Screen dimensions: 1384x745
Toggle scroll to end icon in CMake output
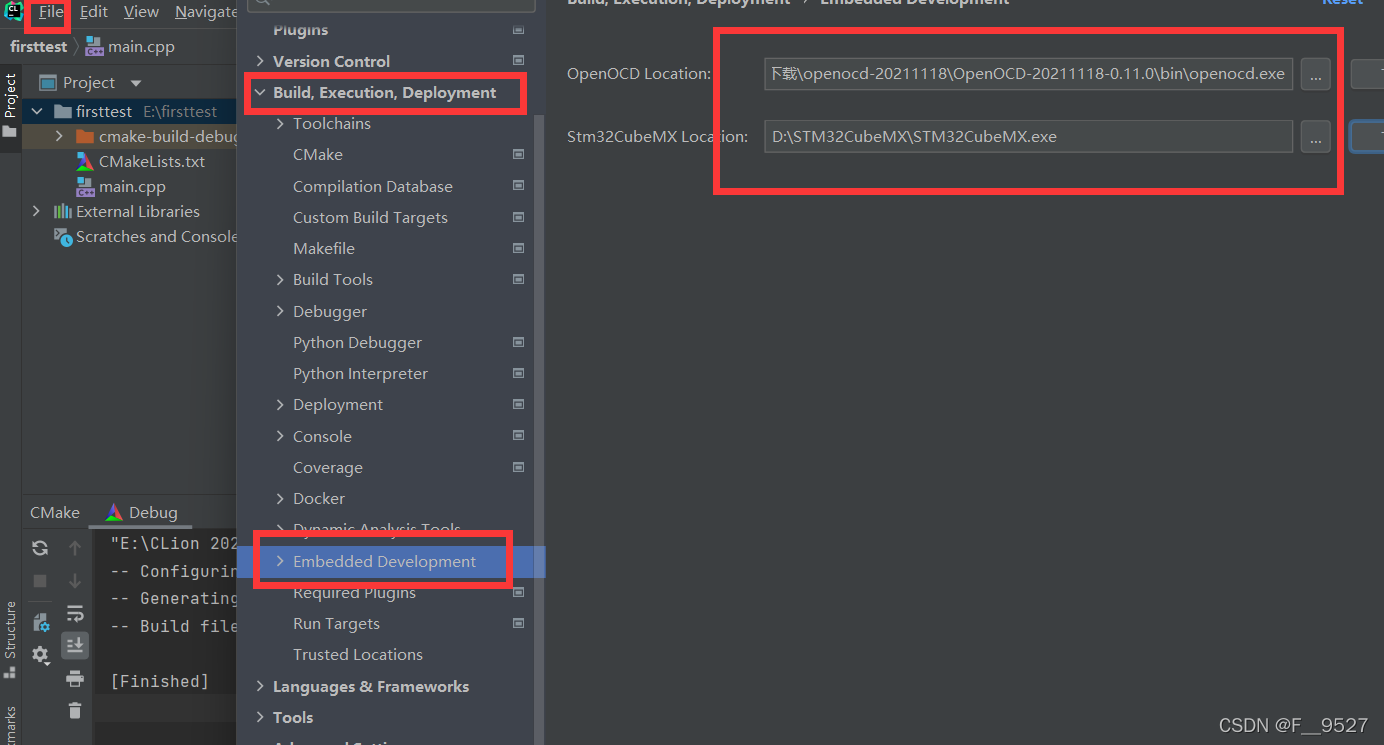click(x=75, y=646)
